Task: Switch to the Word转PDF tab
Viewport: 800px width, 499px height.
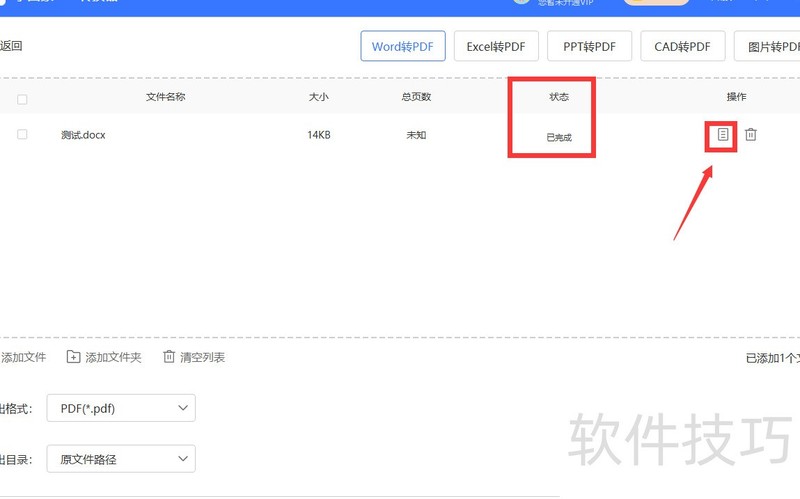Action: (x=403, y=46)
